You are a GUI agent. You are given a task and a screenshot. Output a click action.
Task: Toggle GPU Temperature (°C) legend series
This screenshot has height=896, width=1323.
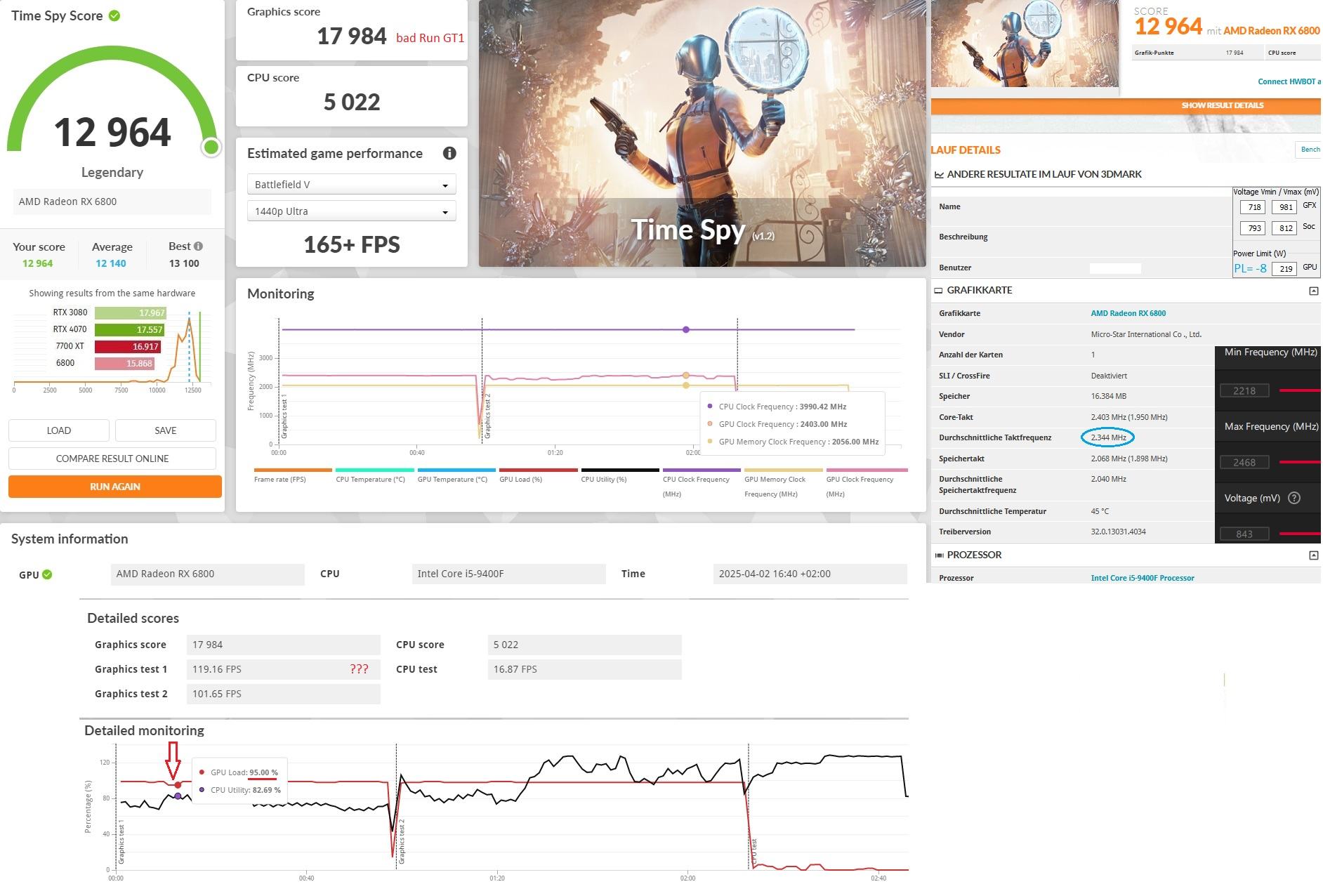pyautogui.click(x=456, y=476)
